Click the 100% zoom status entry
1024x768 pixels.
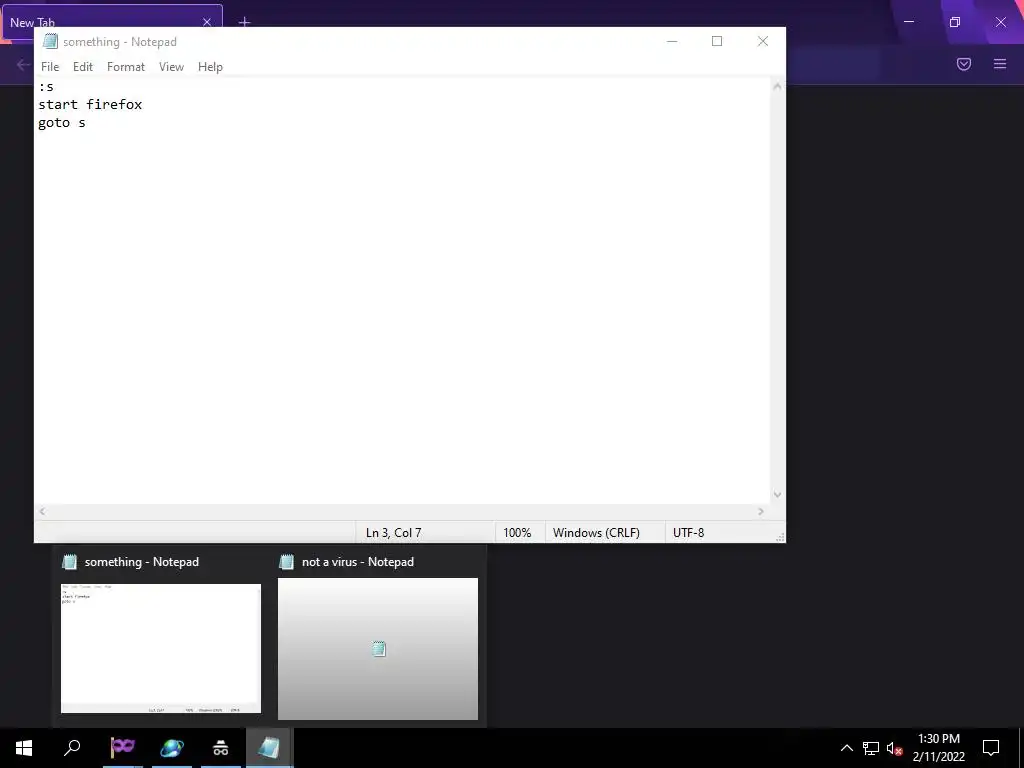click(517, 533)
